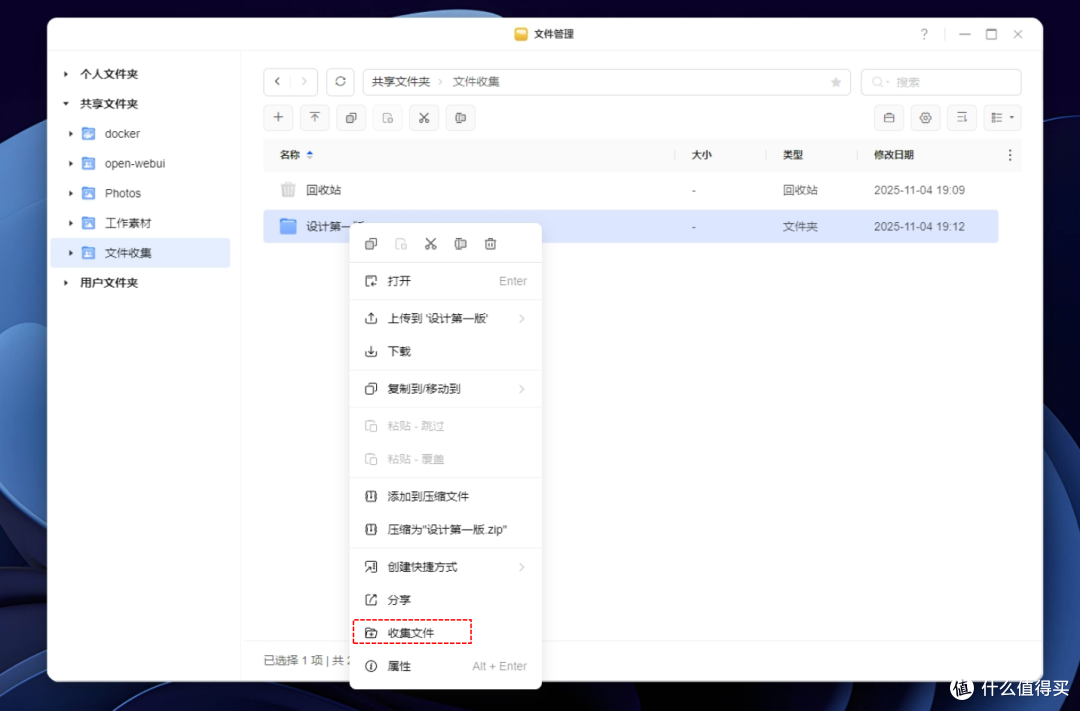The image size is (1080, 711).
Task: Sort by the 类型 column header
Action: pyautogui.click(x=793, y=155)
